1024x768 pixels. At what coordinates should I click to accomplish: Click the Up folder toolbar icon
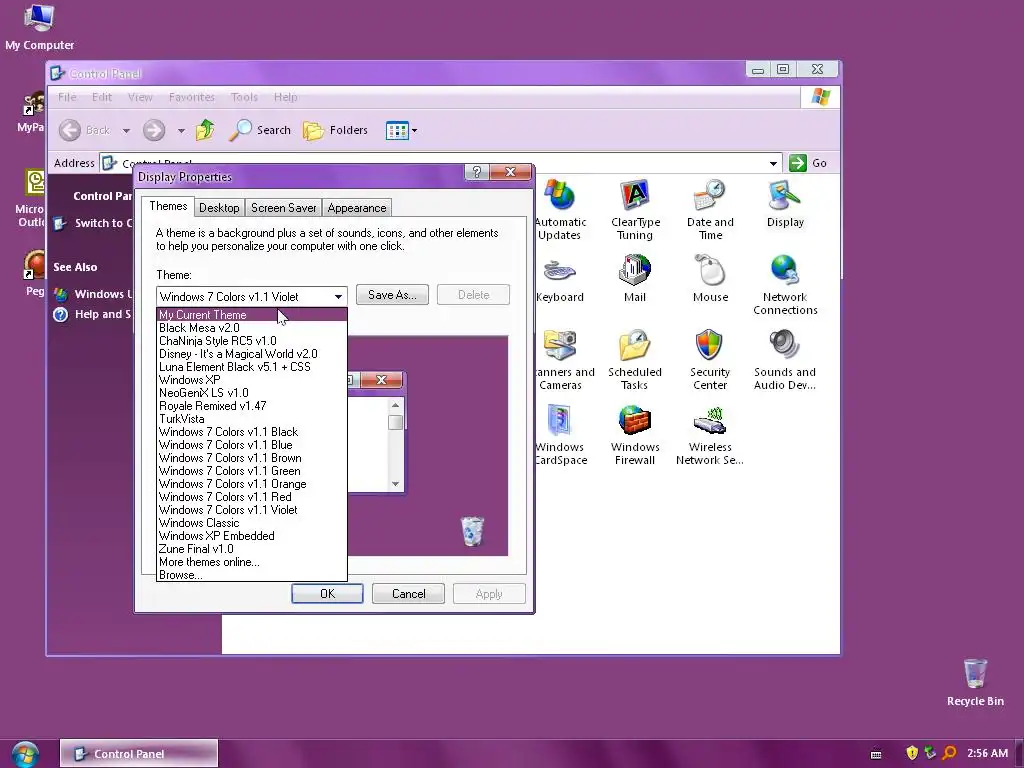coord(205,130)
